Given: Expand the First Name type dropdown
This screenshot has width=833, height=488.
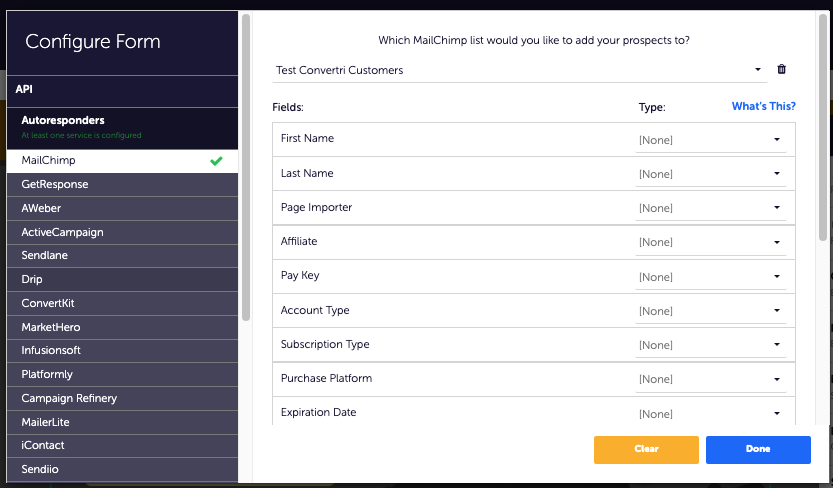Looking at the screenshot, I should pyautogui.click(x=710, y=140).
